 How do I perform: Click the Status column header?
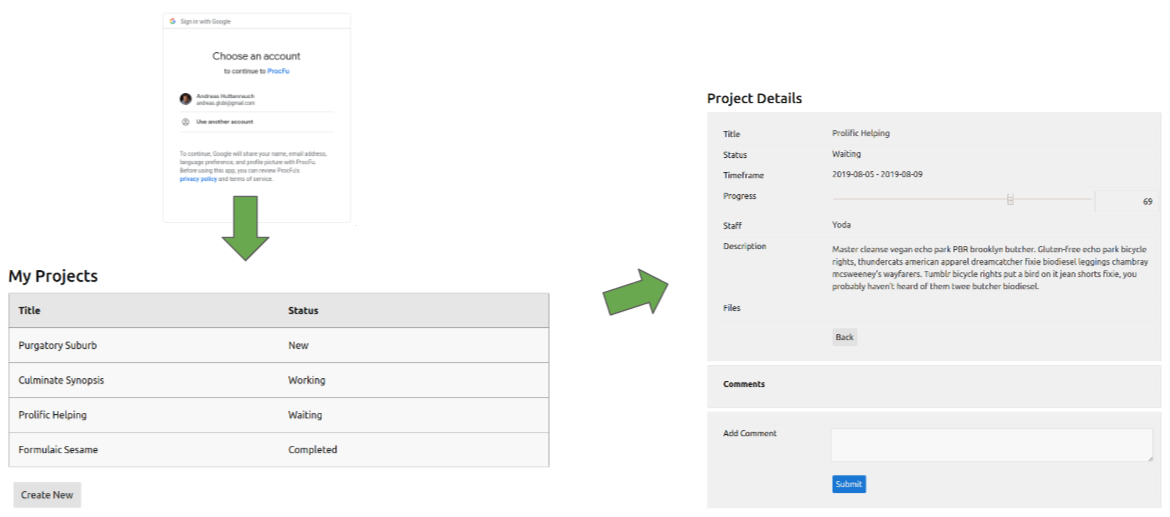click(303, 310)
